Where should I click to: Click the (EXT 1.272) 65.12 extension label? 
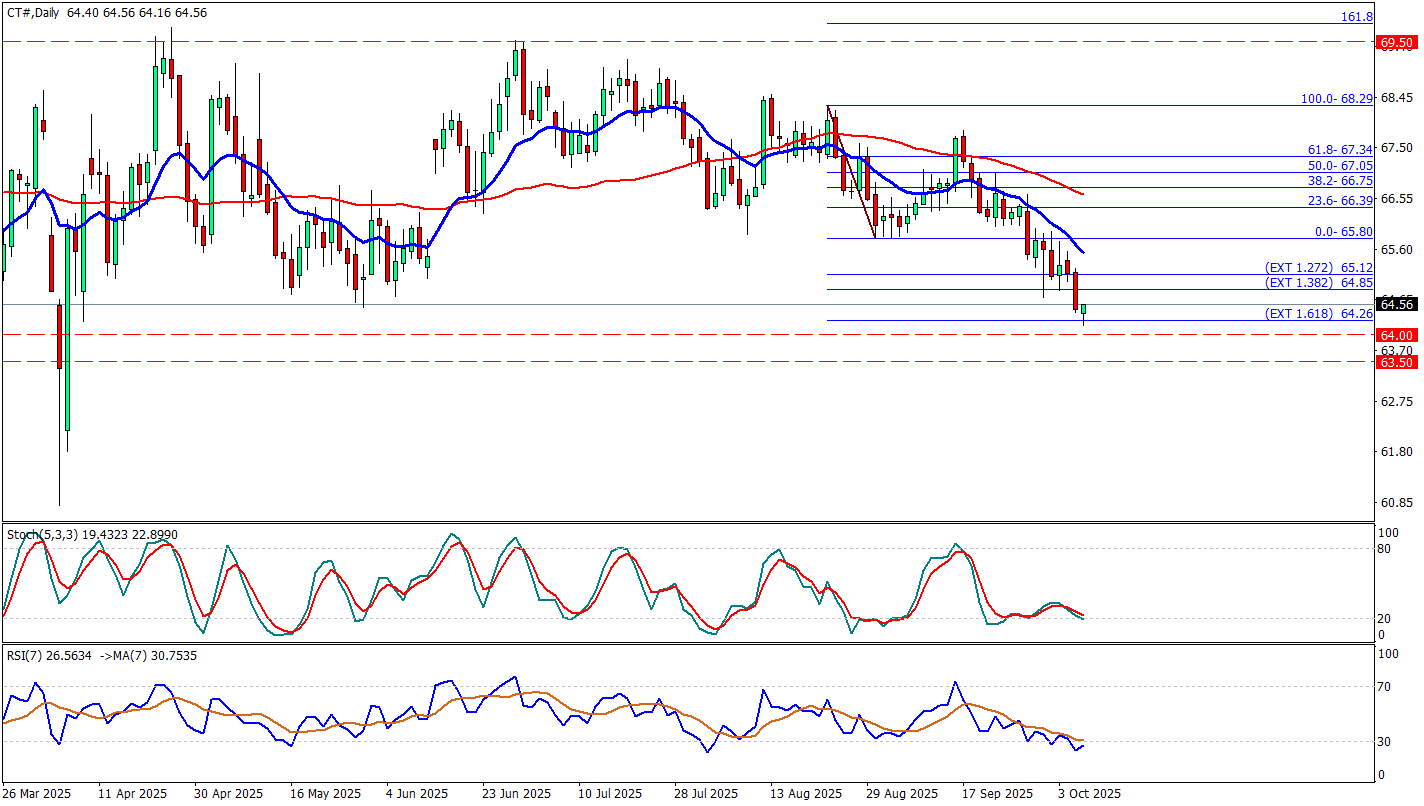(1319, 268)
